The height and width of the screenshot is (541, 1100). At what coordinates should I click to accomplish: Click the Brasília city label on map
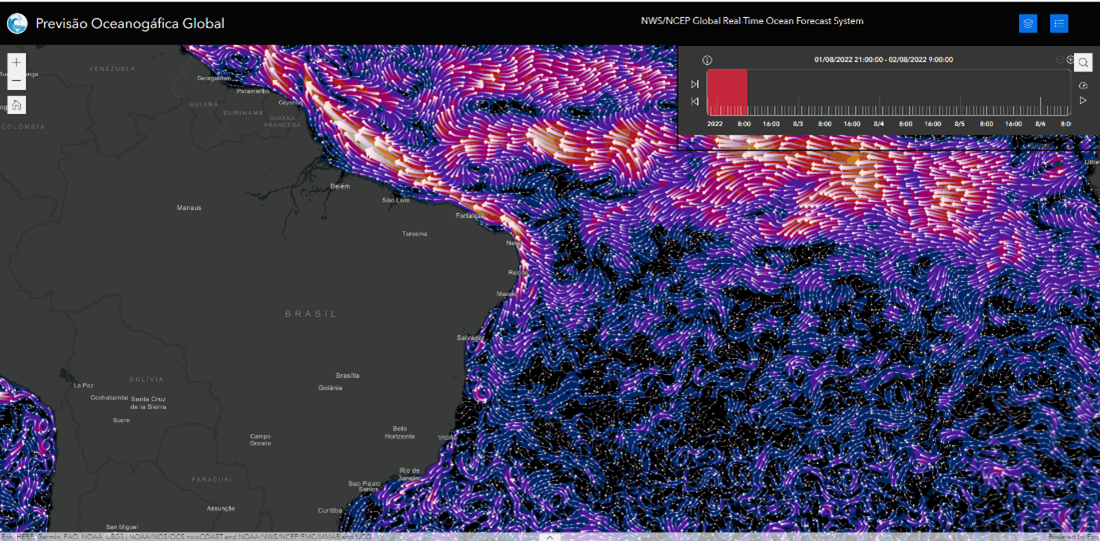[347, 376]
